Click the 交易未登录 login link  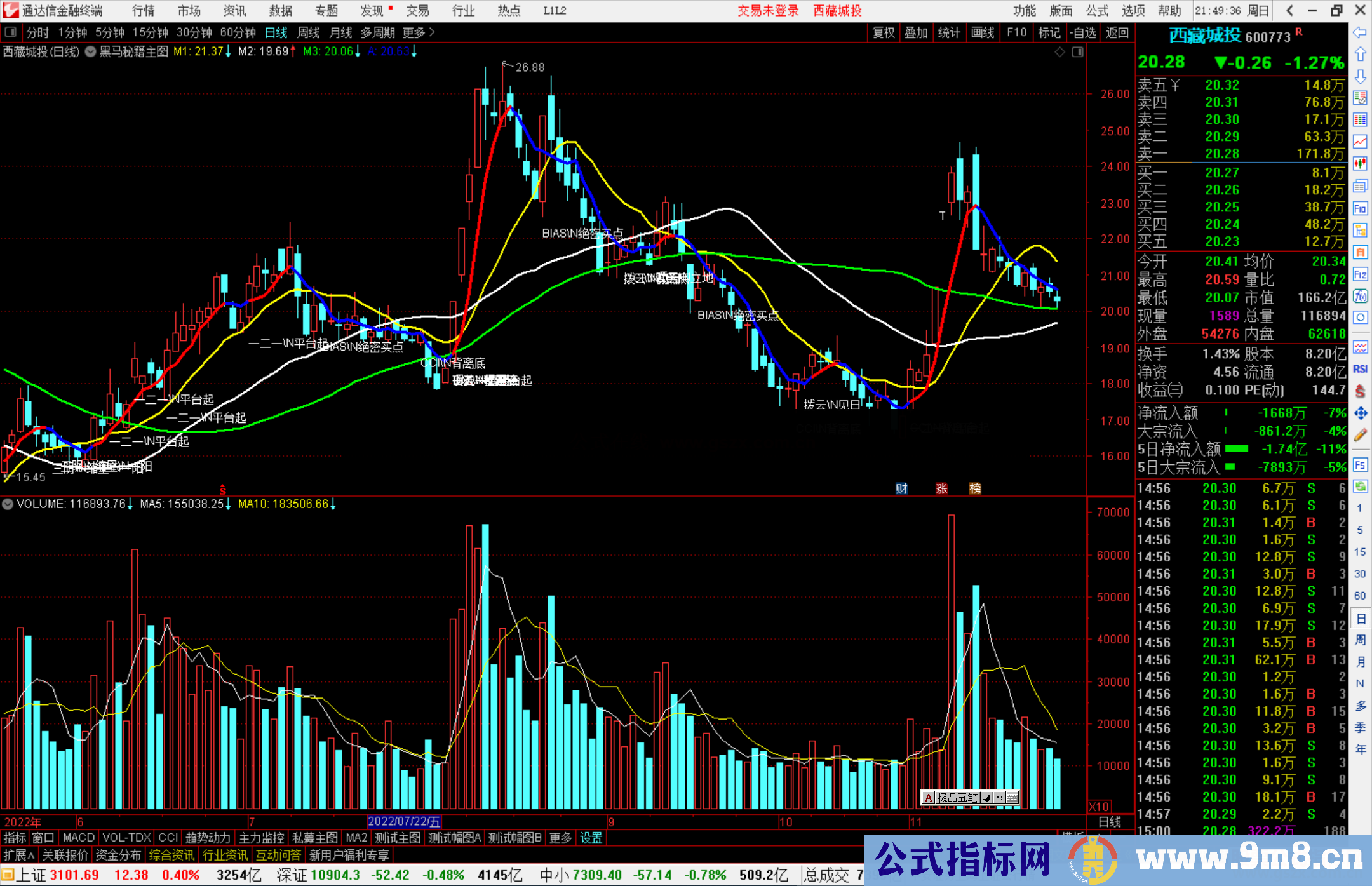point(767,11)
